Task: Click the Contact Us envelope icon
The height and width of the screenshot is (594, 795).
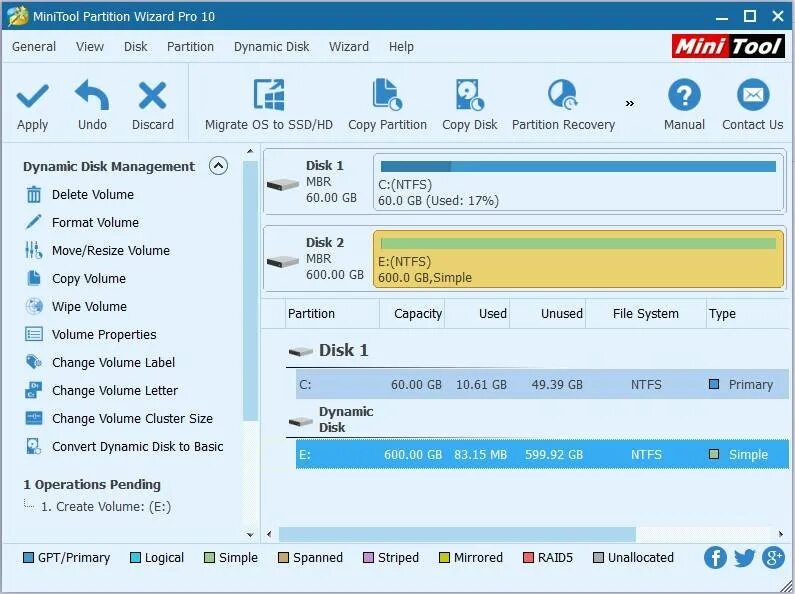Action: pos(752,95)
